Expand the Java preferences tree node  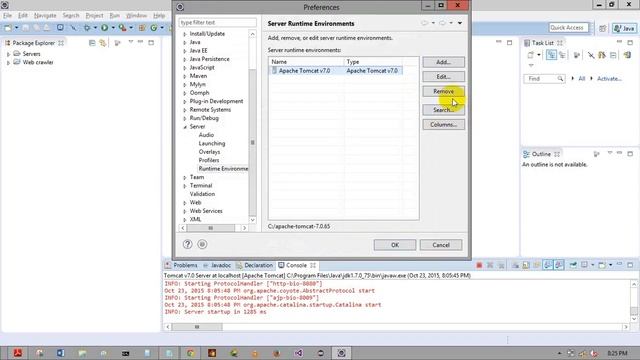point(185,42)
